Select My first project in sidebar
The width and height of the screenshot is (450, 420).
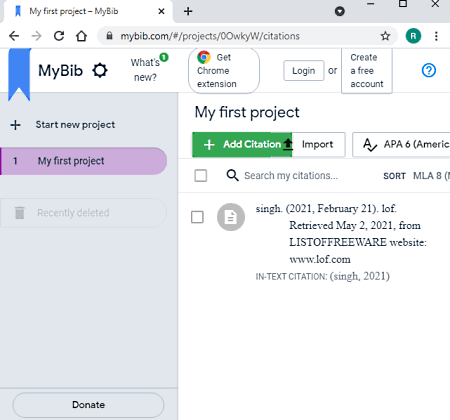(83, 161)
